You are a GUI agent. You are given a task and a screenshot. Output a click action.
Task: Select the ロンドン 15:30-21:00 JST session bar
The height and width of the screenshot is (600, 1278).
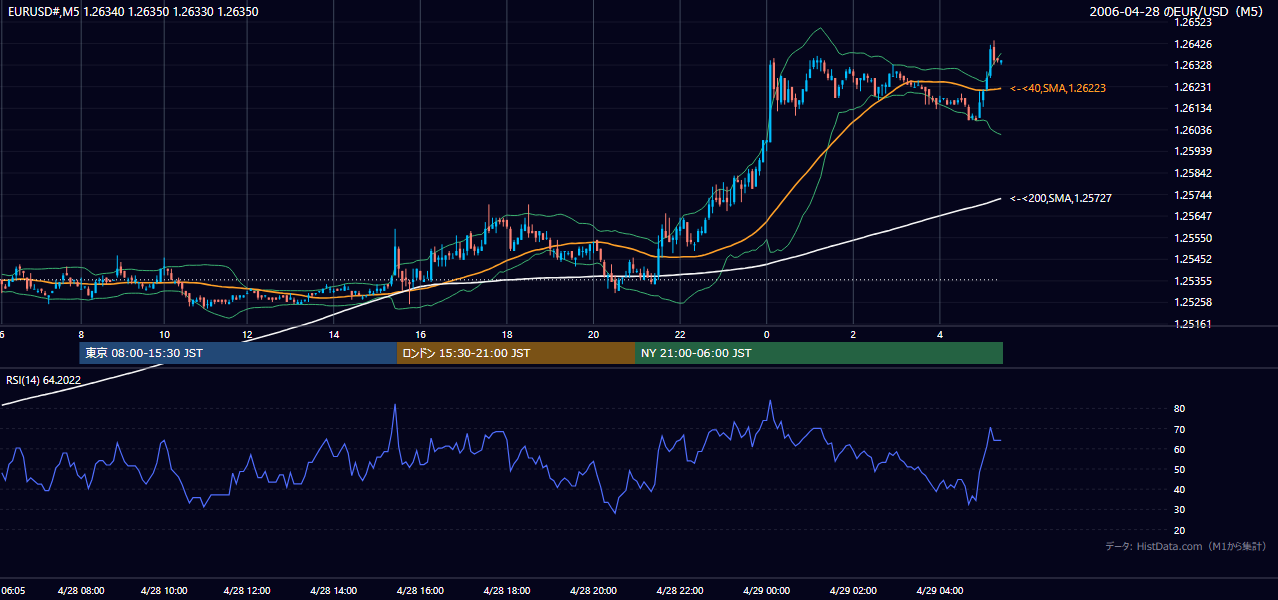pos(516,353)
